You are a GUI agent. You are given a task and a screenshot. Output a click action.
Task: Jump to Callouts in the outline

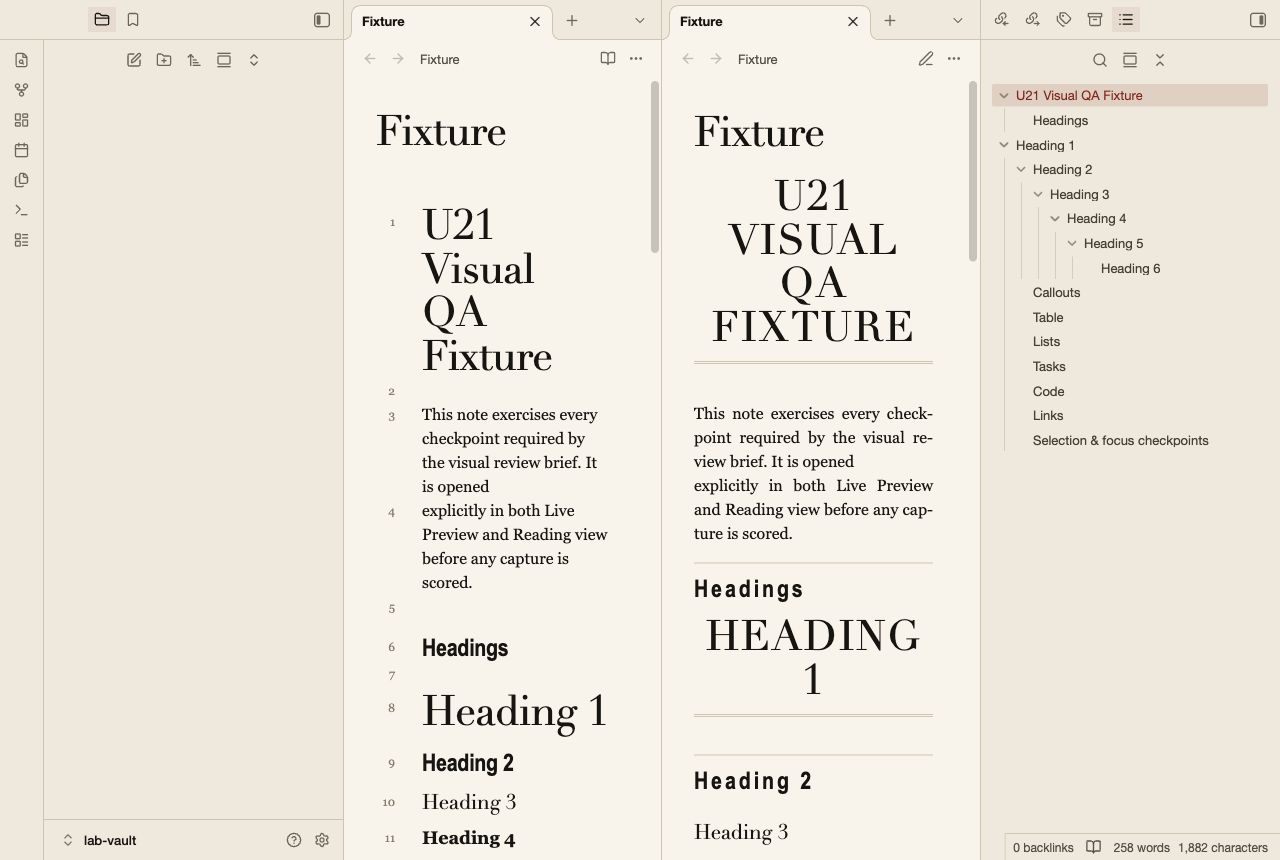pos(1056,293)
